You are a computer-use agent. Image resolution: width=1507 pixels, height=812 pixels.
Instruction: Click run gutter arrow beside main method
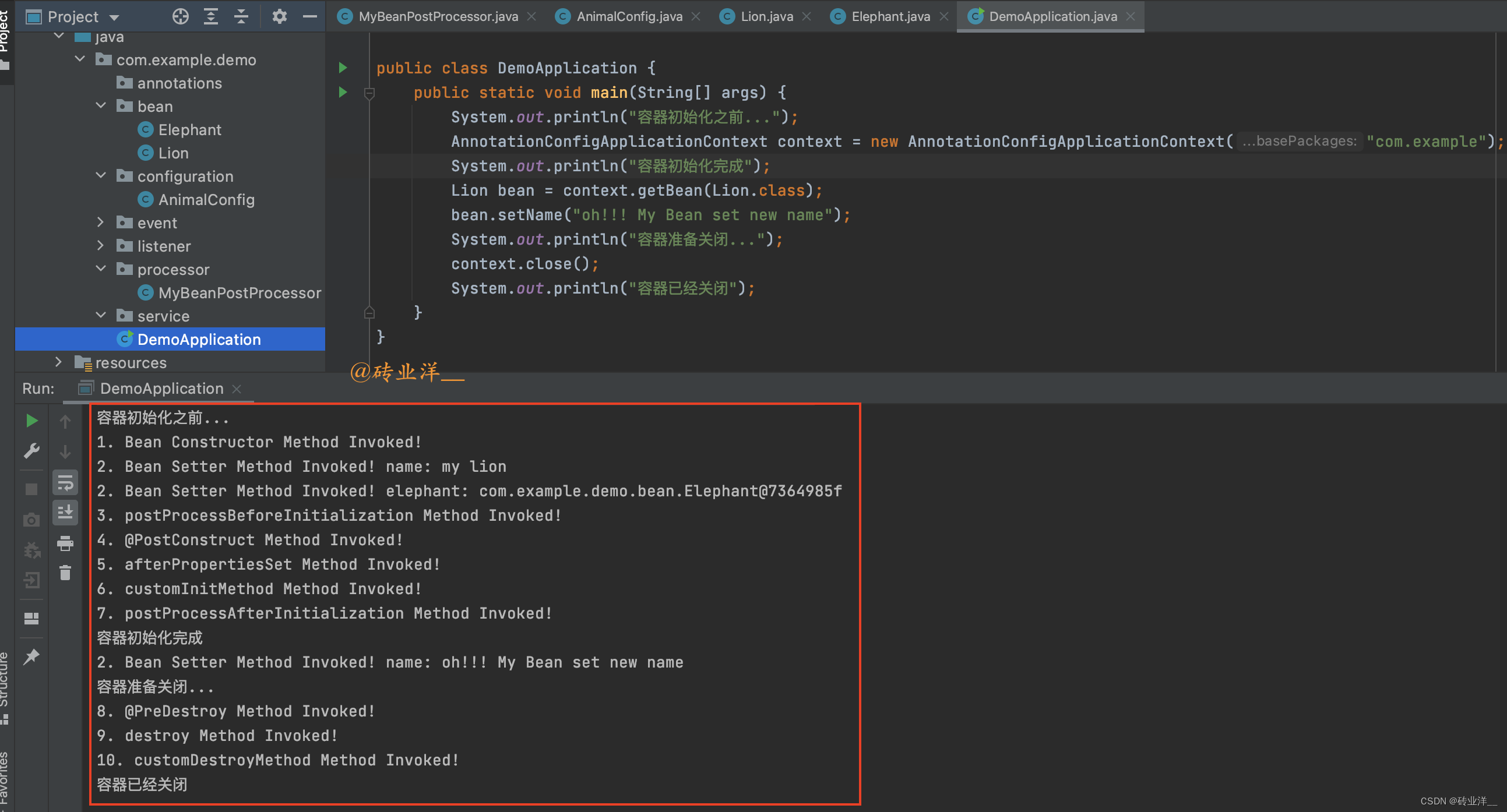343,93
